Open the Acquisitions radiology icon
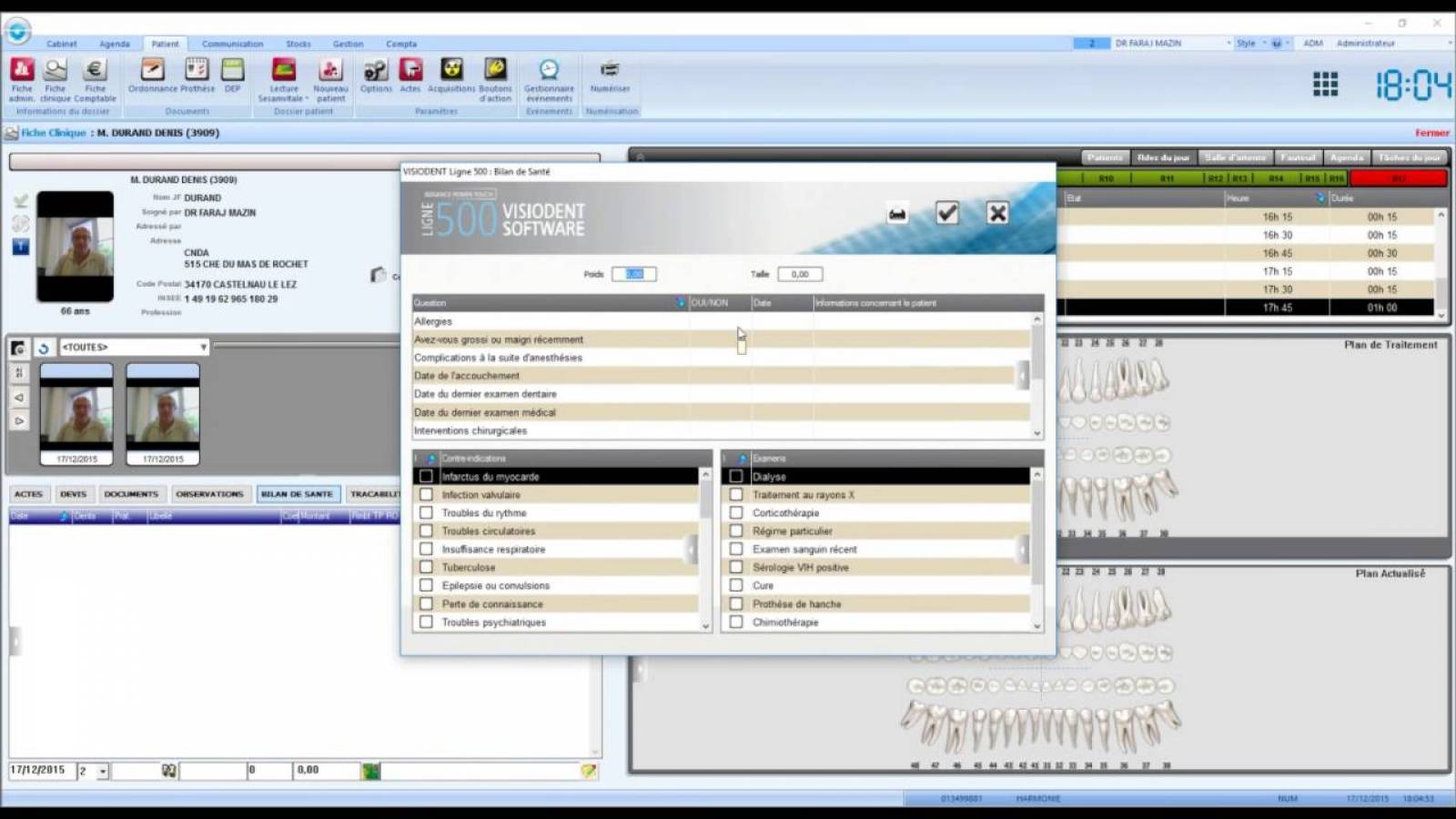This screenshot has height=819, width=1456. pyautogui.click(x=451, y=71)
